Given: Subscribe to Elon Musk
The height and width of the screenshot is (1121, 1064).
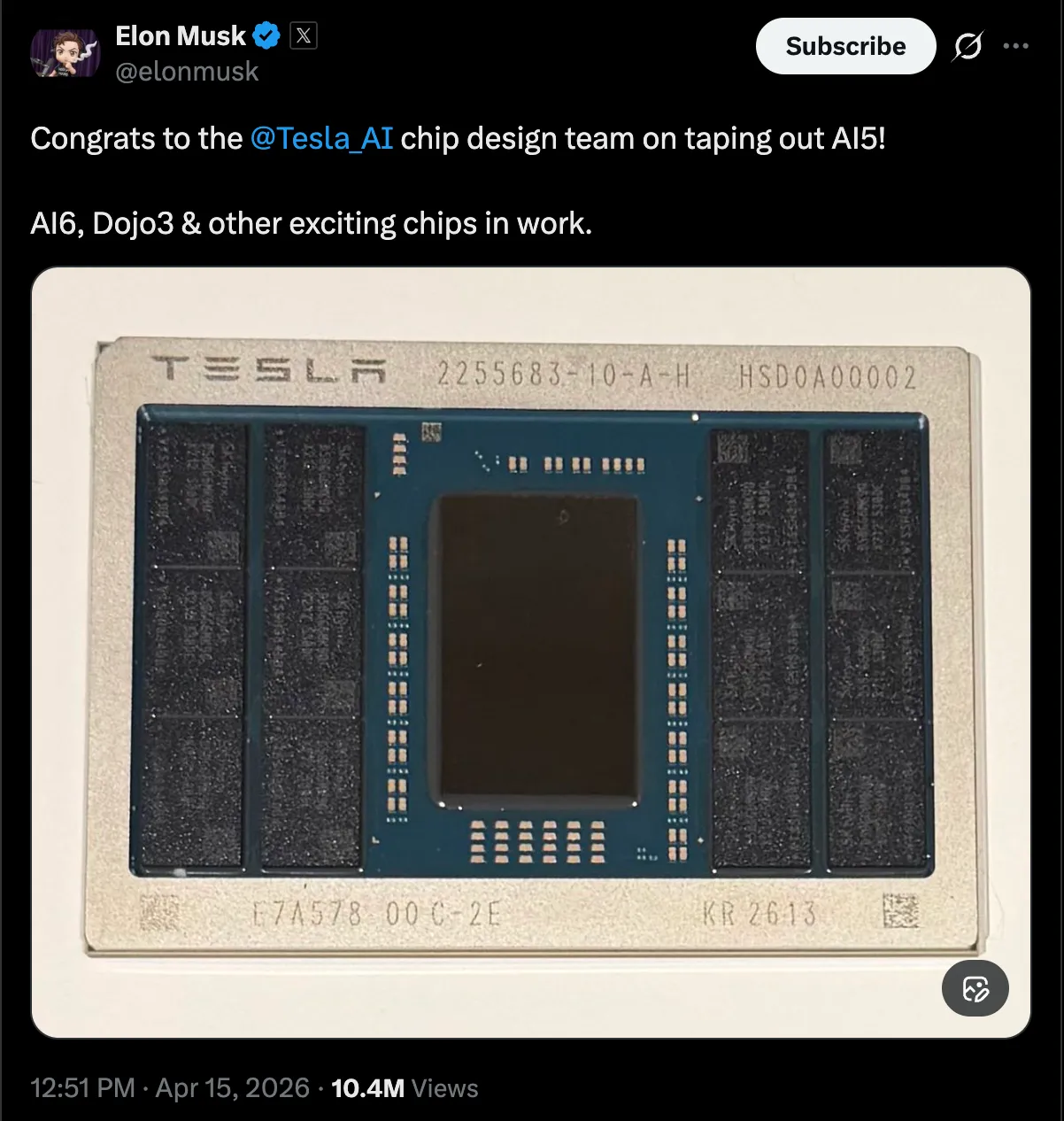Looking at the screenshot, I should (x=844, y=46).
